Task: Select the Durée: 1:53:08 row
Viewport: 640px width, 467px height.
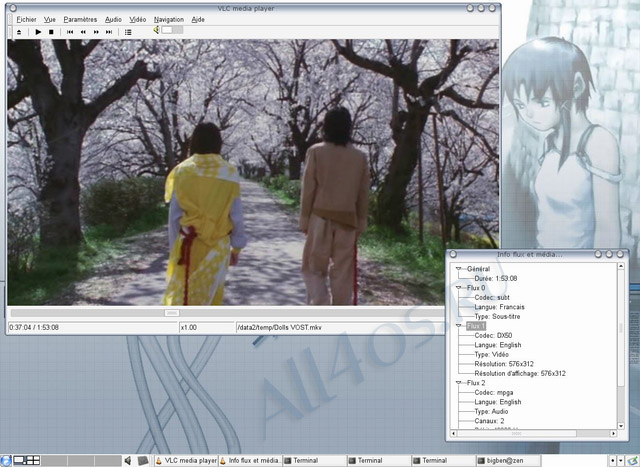Action: (496, 278)
